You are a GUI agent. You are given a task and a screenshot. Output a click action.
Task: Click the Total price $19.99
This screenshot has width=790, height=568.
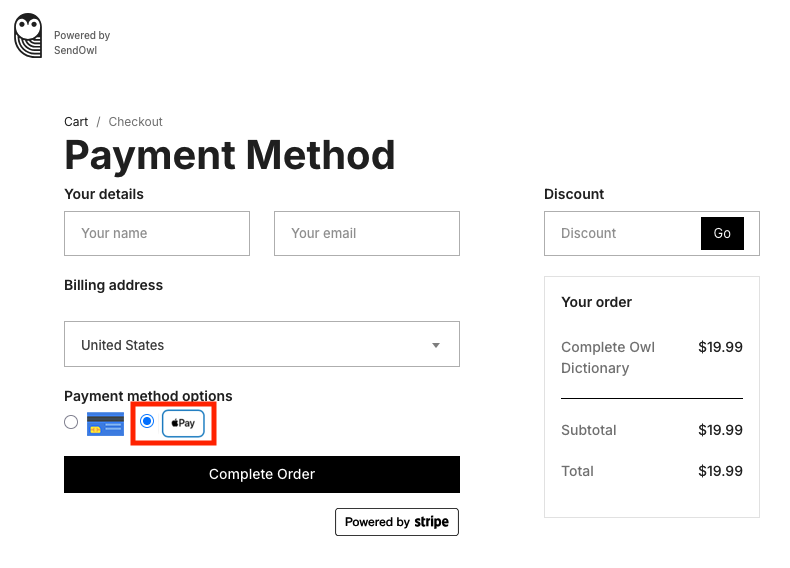pos(720,471)
